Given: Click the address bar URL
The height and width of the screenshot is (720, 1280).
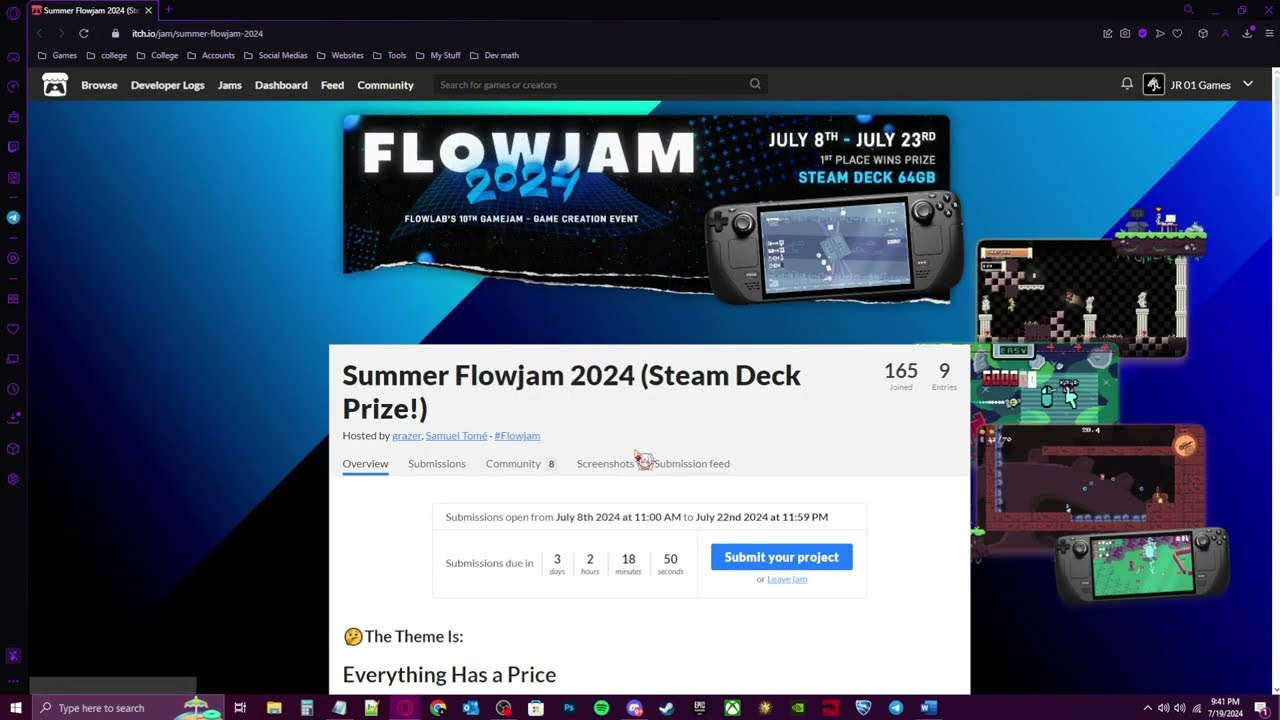Looking at the screenshot, I should coord(197,33).
